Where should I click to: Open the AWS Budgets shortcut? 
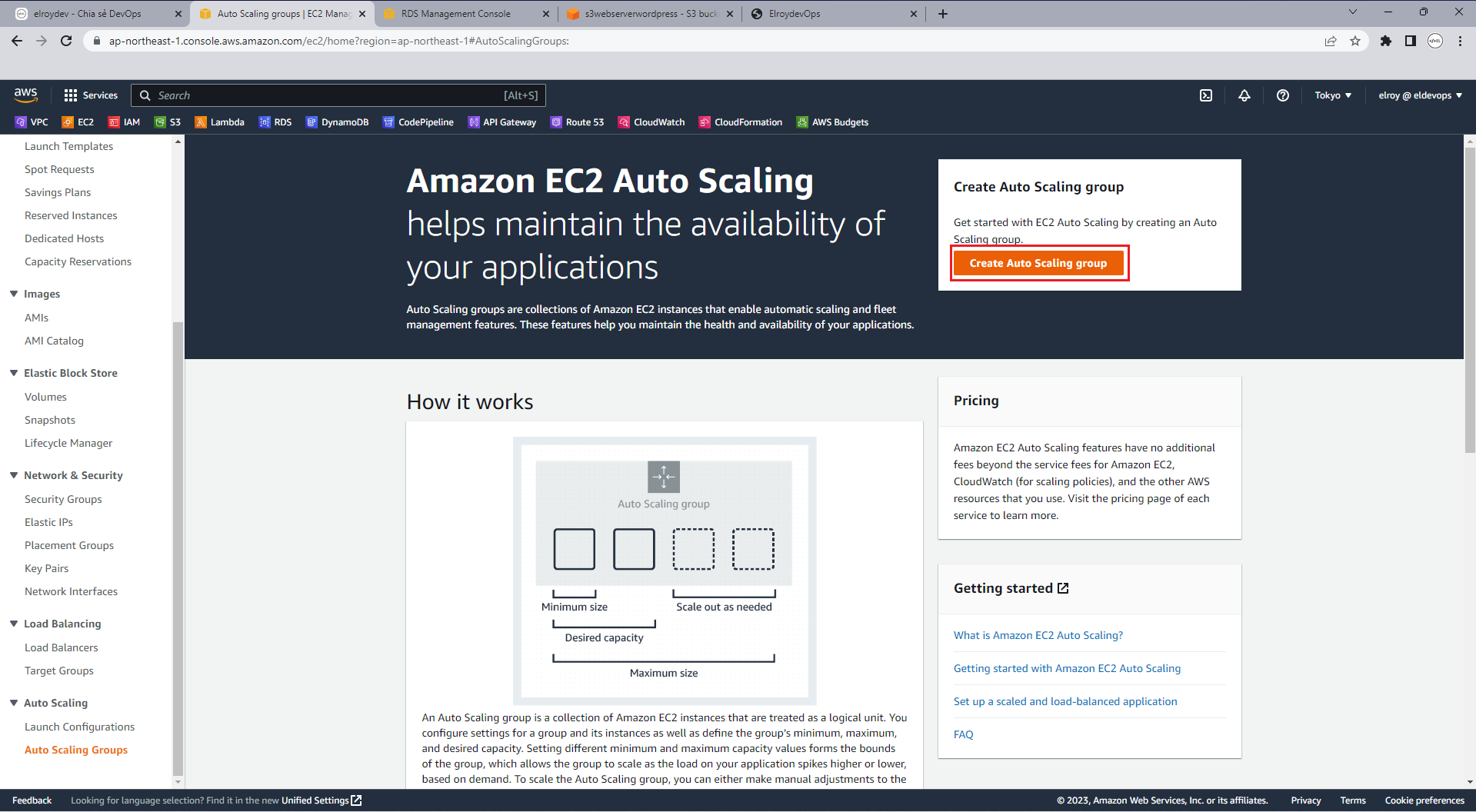tap(832, 122)
